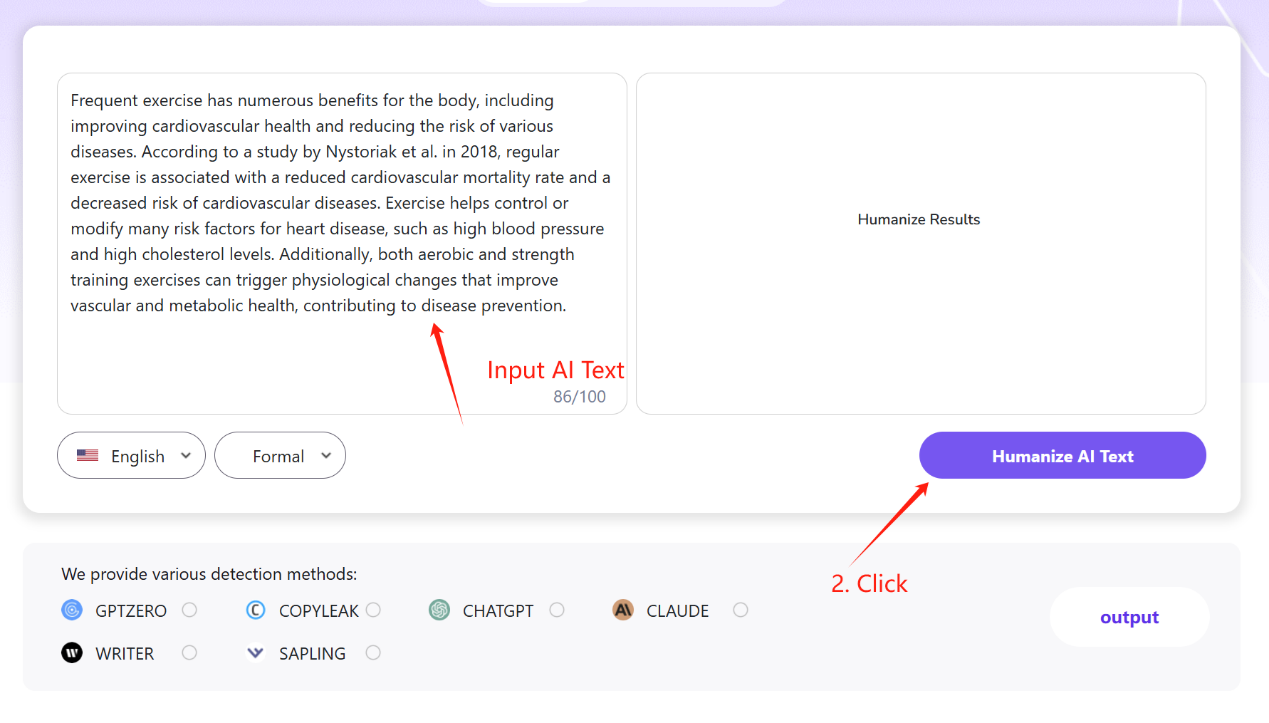
Task: Click the Sapling detector icon
Action: point(254,653)
